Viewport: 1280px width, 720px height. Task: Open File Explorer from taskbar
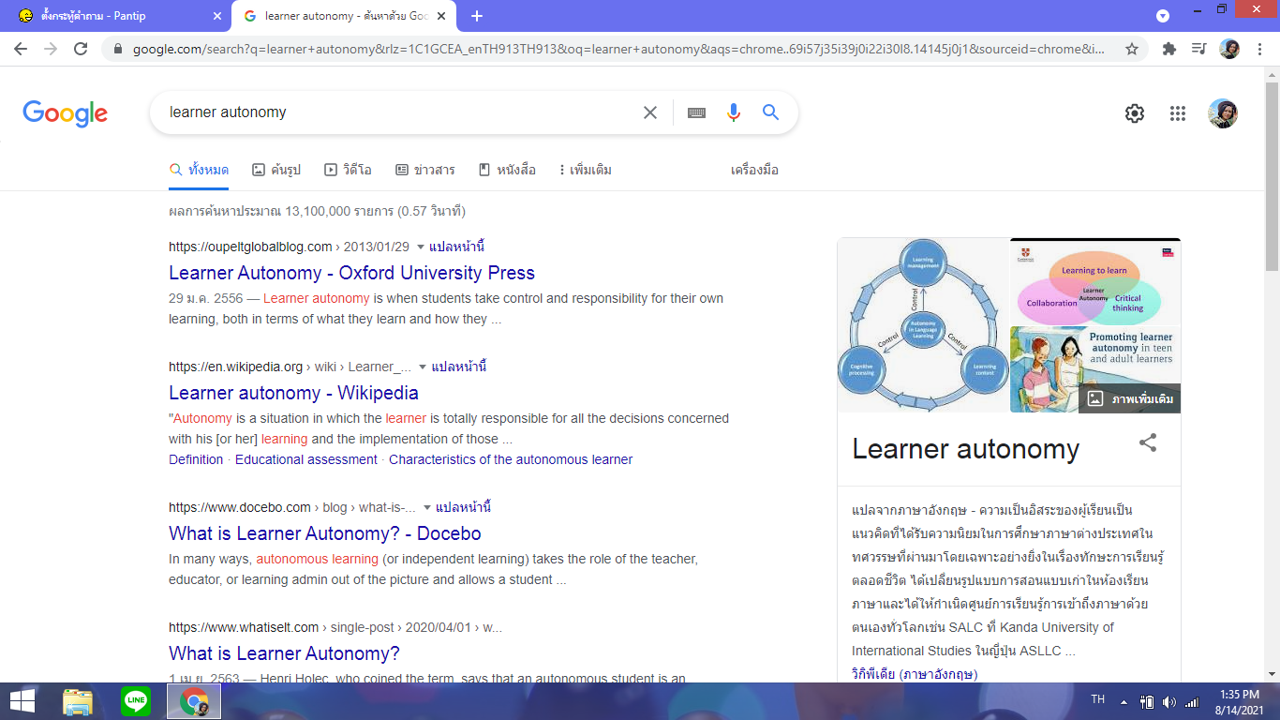78,701
